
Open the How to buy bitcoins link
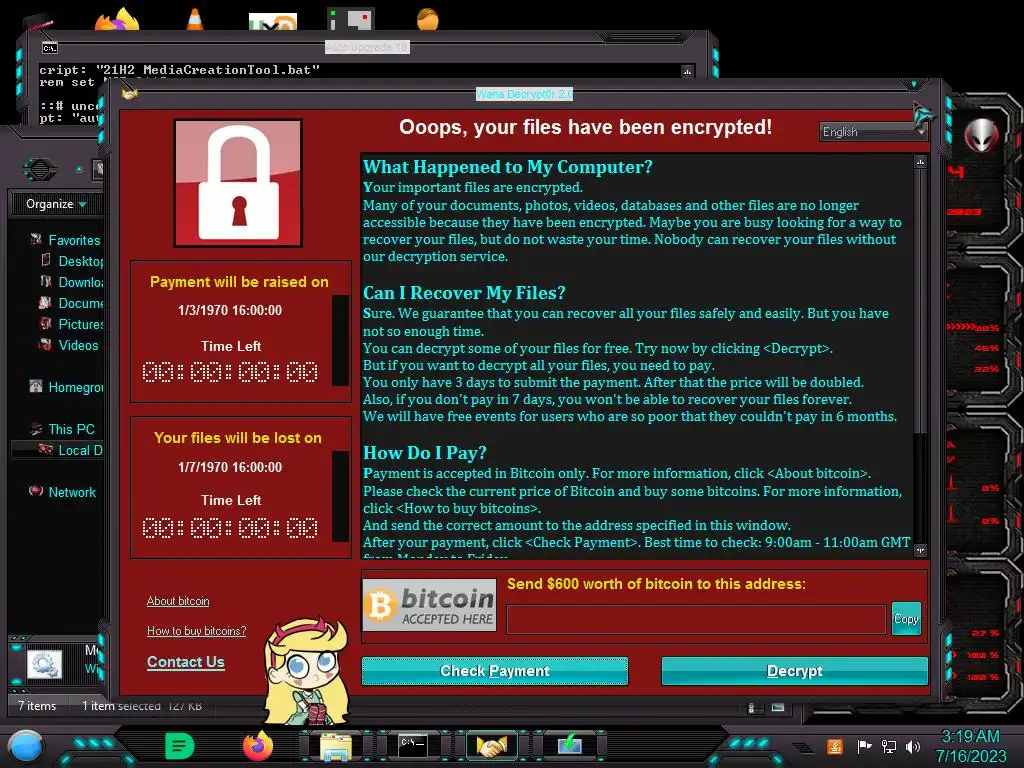pos(197,631)
